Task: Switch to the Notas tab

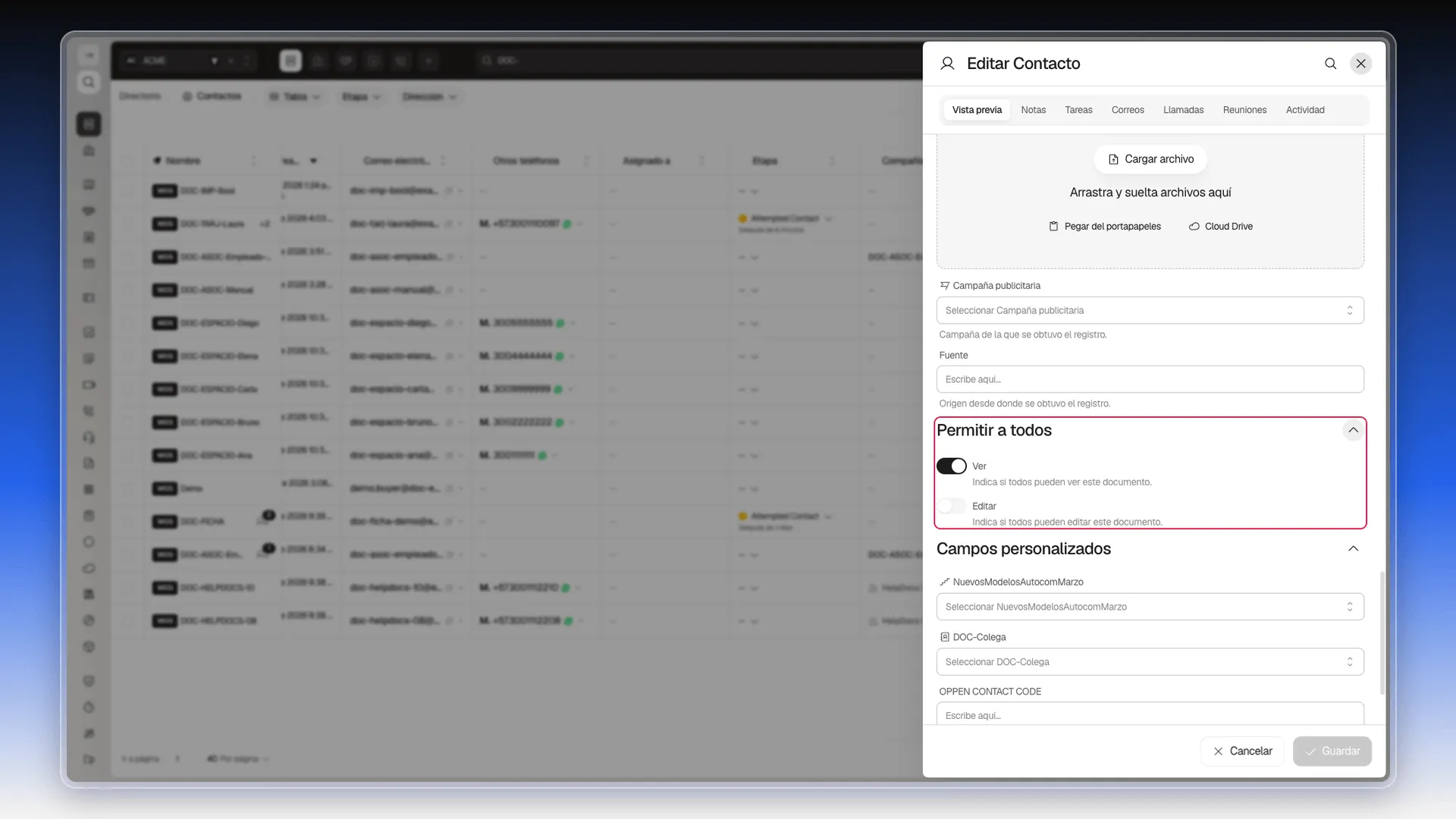Action: coord(1033,110)
